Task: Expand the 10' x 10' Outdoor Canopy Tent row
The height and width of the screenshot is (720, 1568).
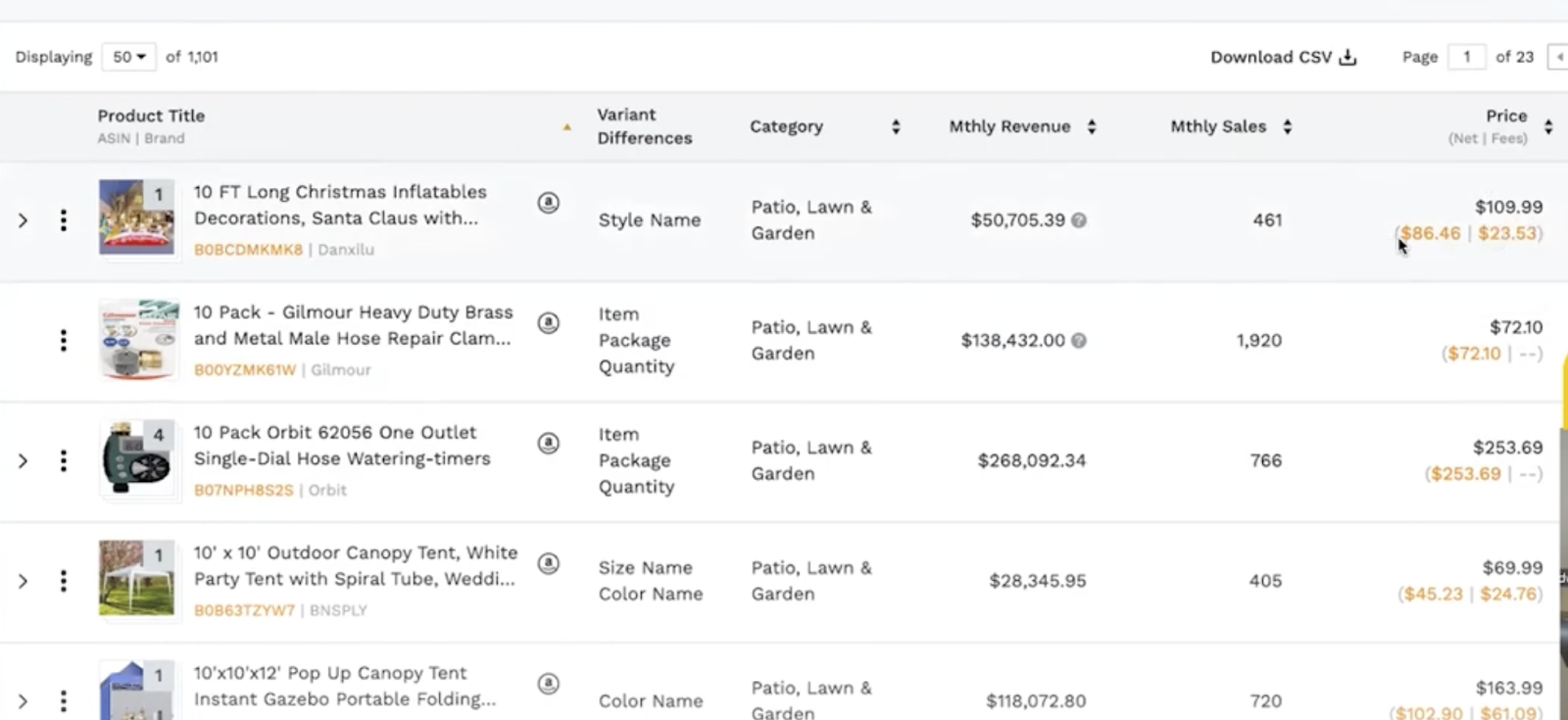Action: [x=23, y=581]
